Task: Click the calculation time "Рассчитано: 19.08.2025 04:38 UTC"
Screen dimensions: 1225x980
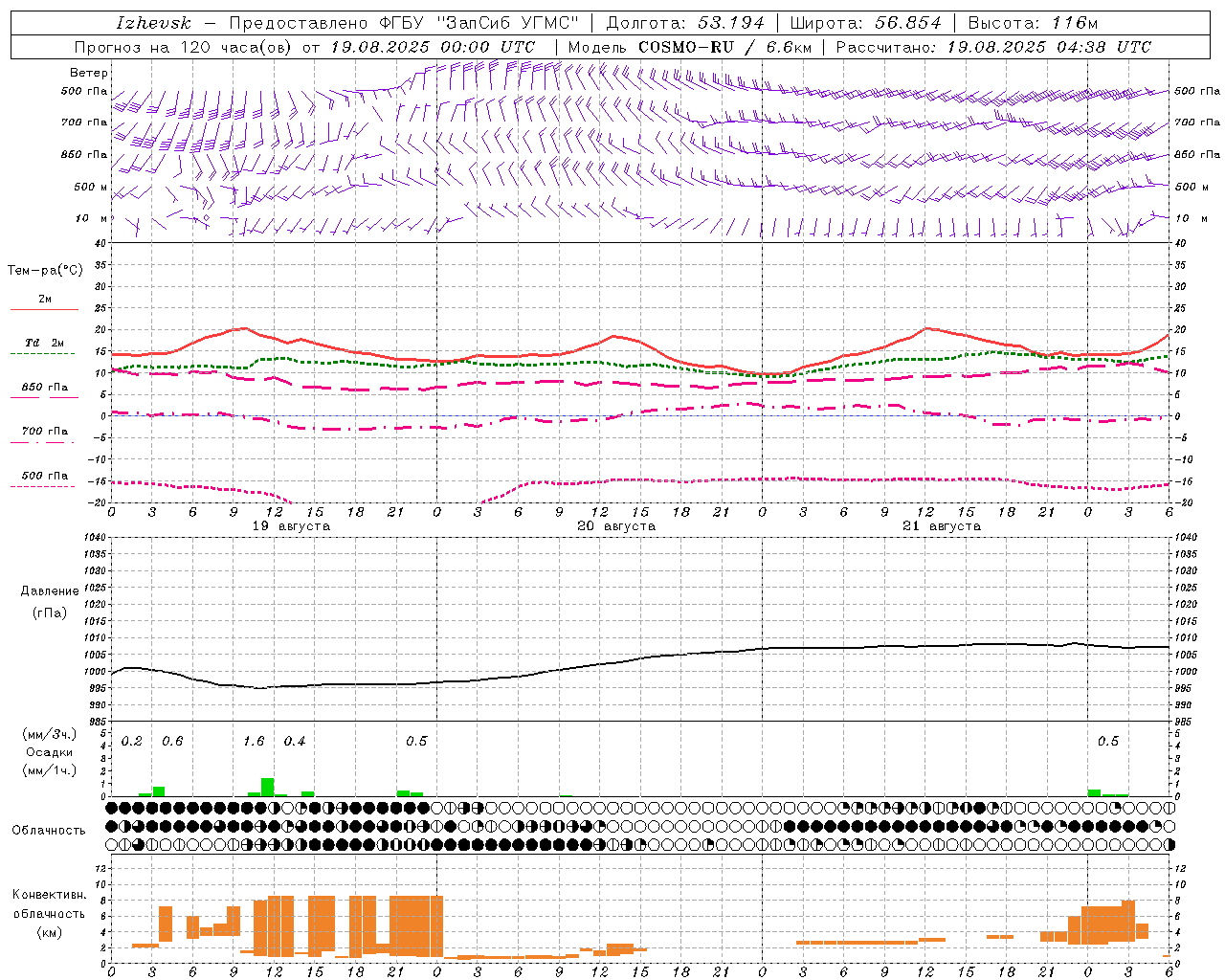Action: (x=993, y=47)
